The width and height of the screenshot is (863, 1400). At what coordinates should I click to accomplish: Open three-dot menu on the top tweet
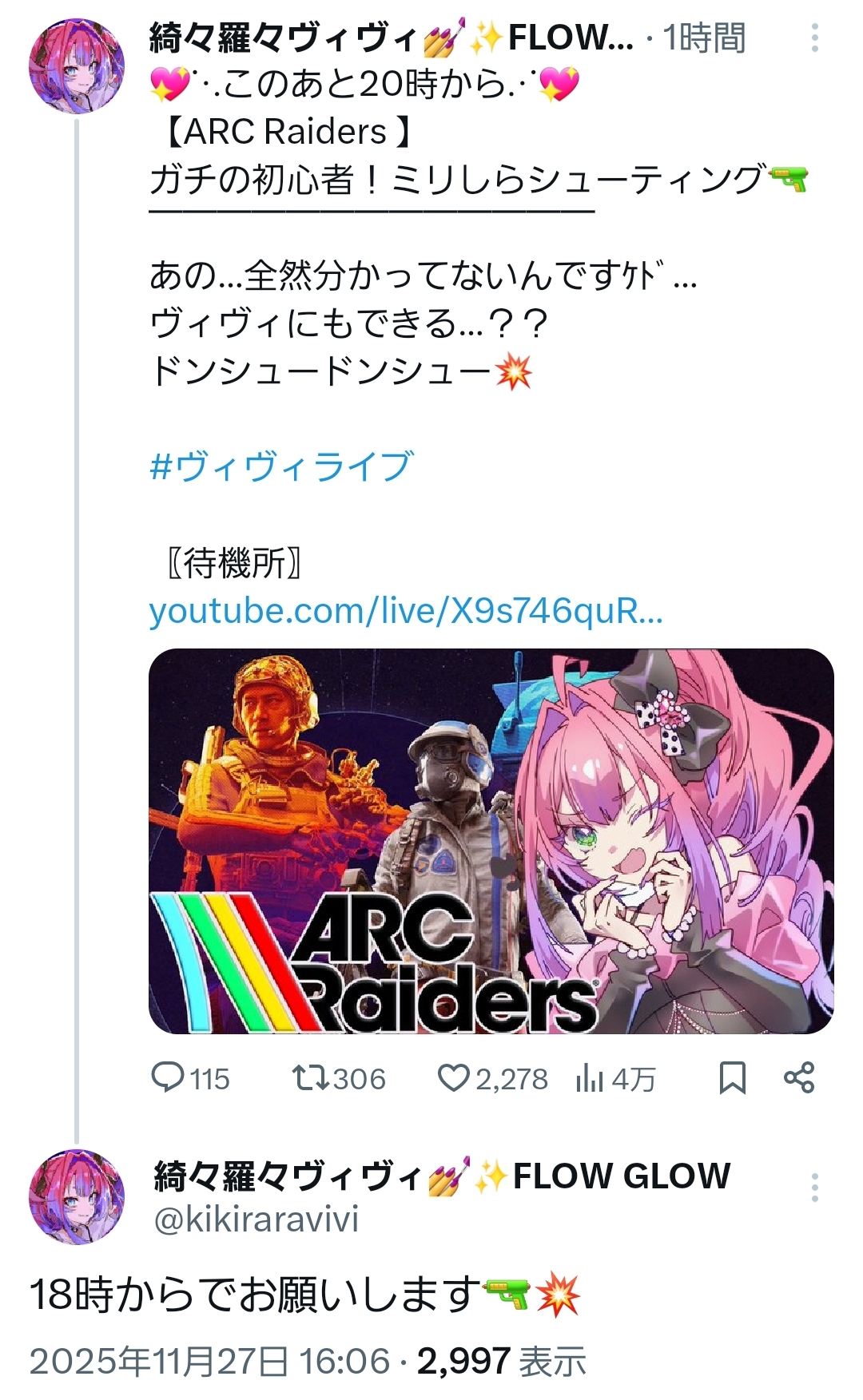point(814,38)
